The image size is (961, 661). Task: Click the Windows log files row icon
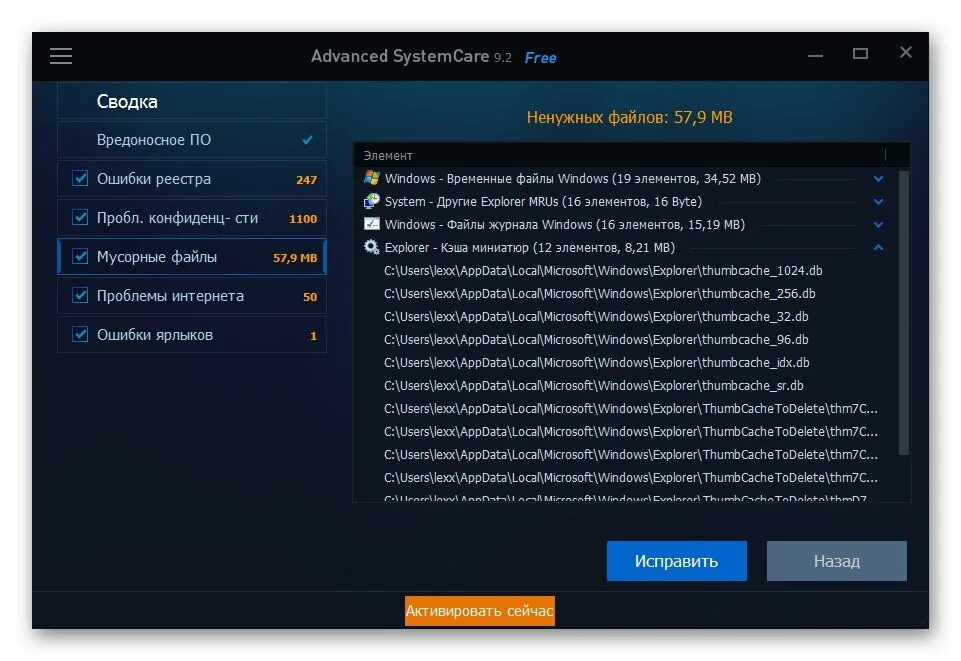click(371, 224)
